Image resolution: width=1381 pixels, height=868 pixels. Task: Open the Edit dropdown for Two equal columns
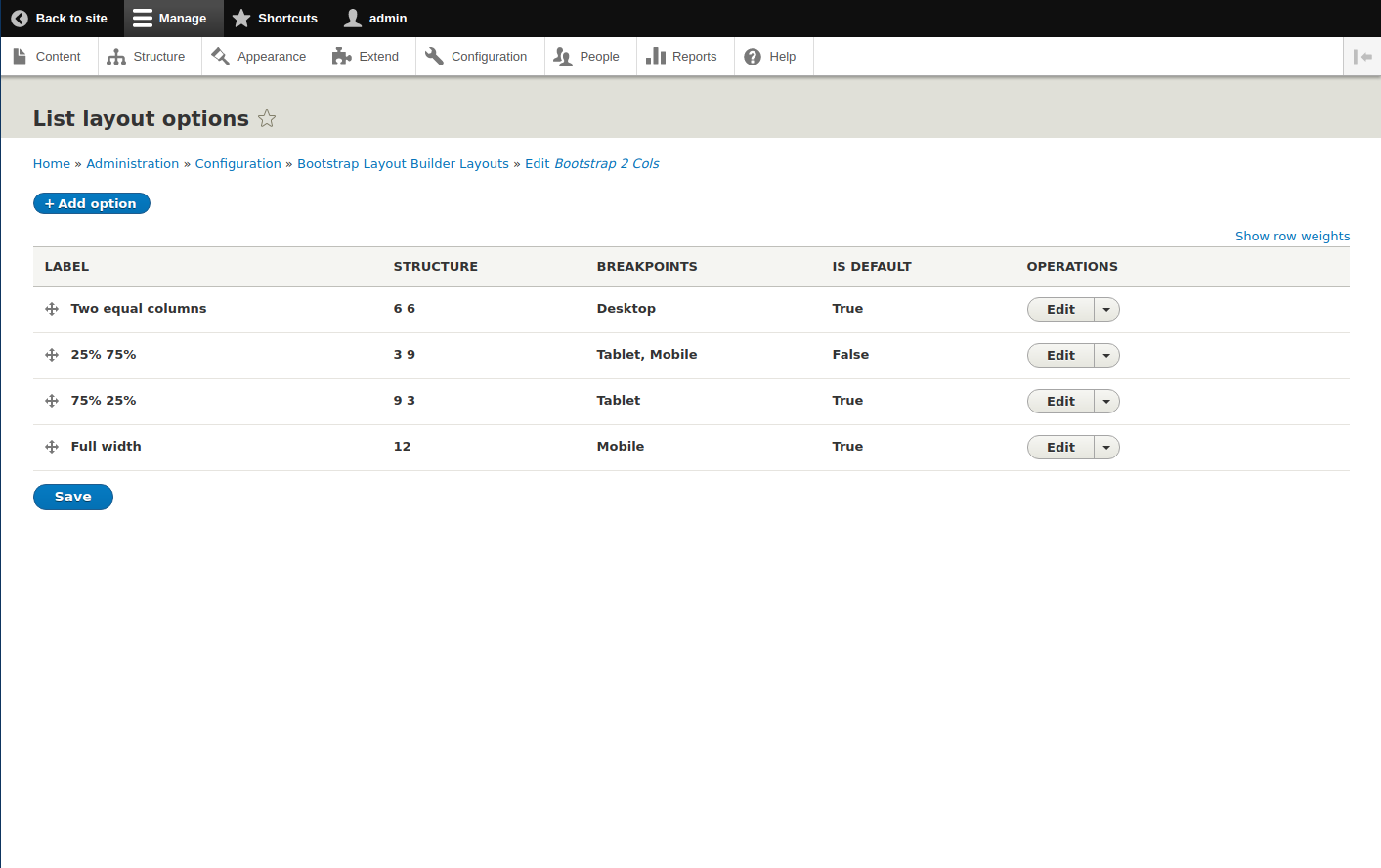(x=1105, y=309)
